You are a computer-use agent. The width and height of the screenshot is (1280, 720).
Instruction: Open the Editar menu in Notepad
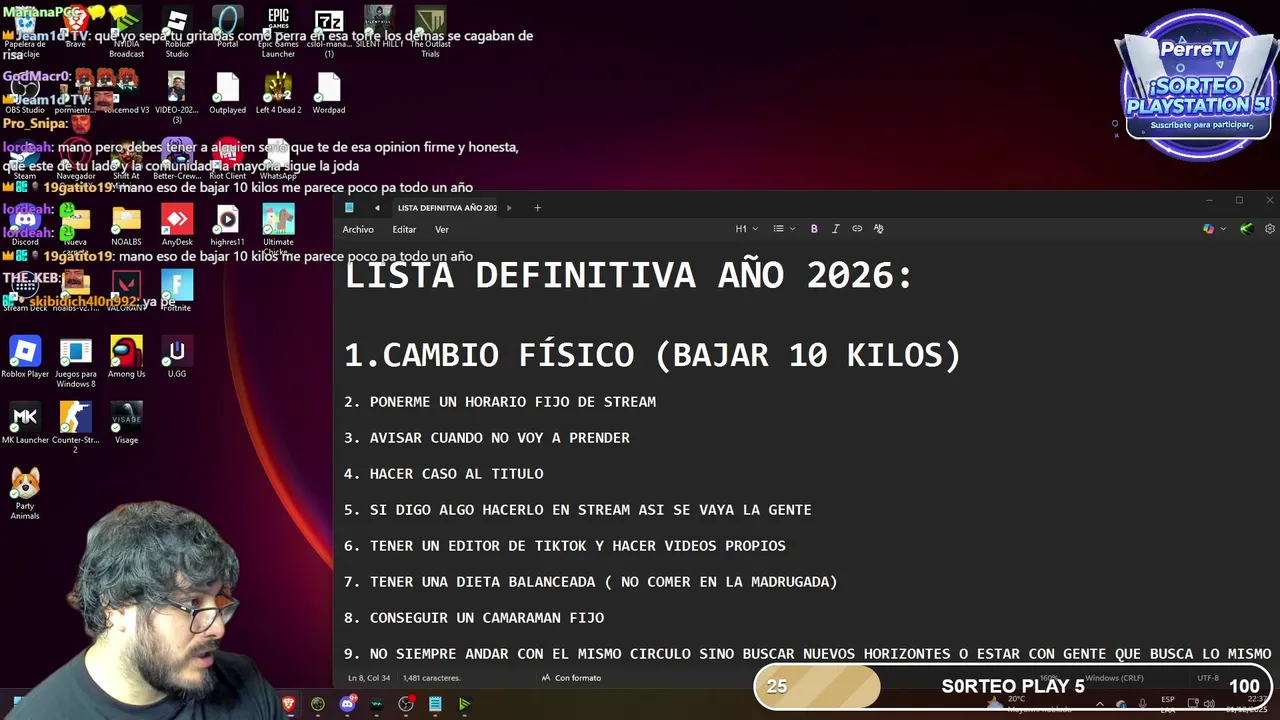pyautogui.click(x=404, y=229)
